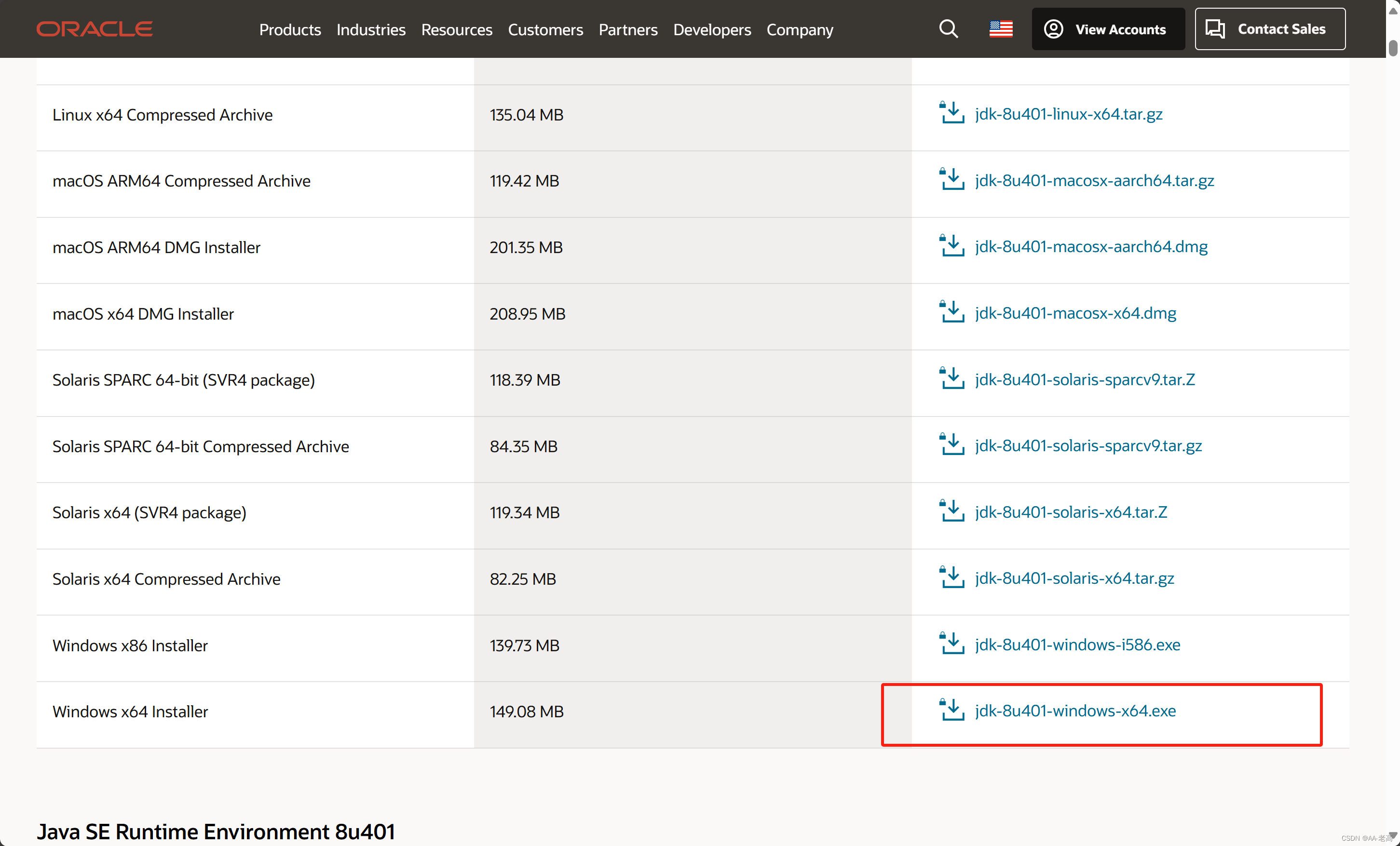Select 'macOS ARM64 DMG Installer' text
This screenshot has height=846, width=1400.
pyautogui.click(x=156, y=248)
